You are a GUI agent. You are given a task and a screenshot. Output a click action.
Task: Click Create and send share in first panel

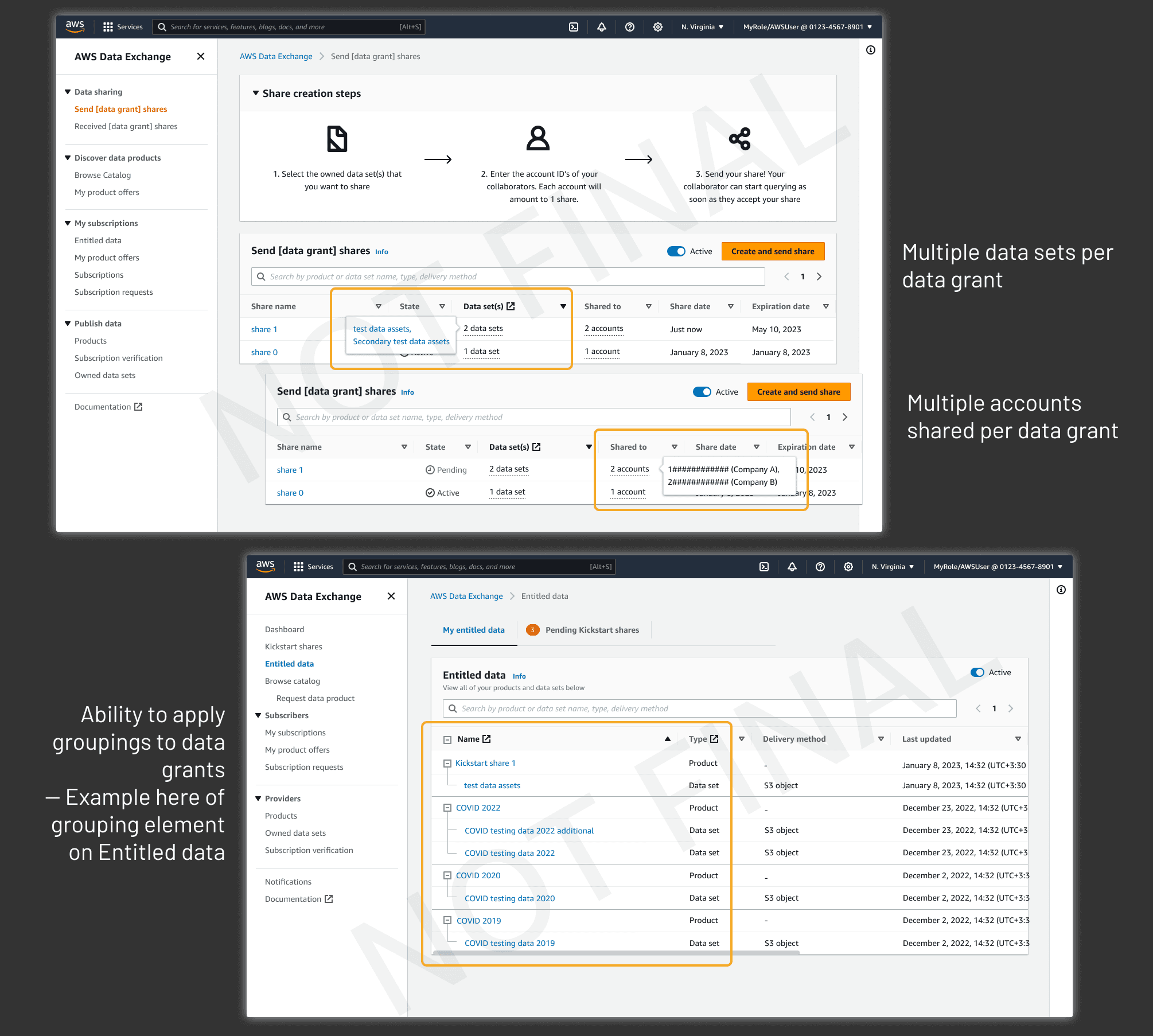click(773, 251)
